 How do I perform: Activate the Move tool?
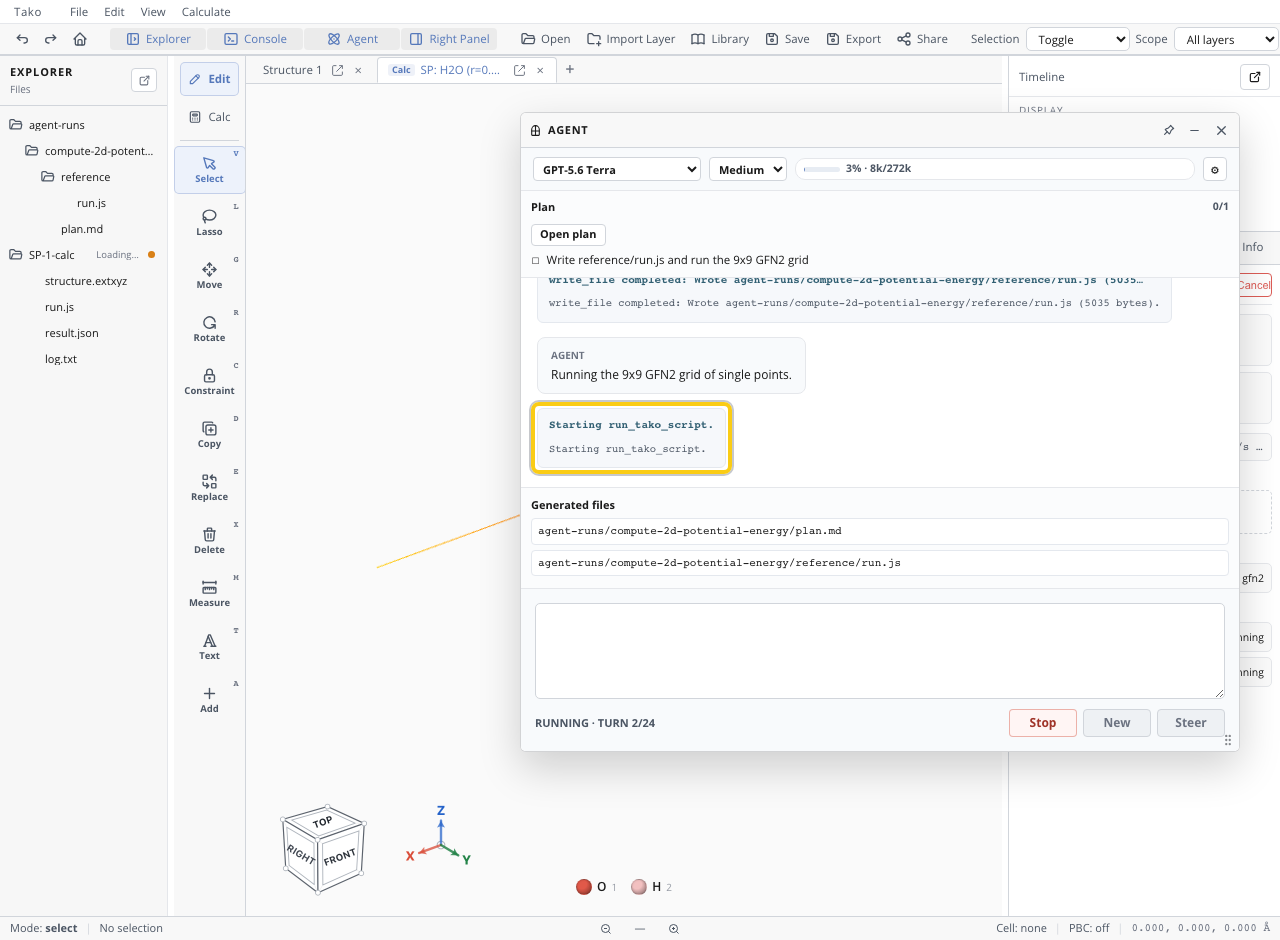[209, 275]
